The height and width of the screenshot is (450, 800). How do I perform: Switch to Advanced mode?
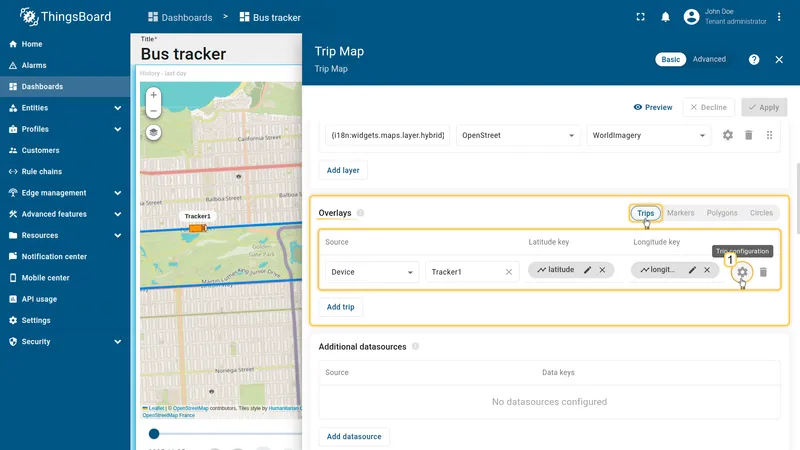click(709, 59)
